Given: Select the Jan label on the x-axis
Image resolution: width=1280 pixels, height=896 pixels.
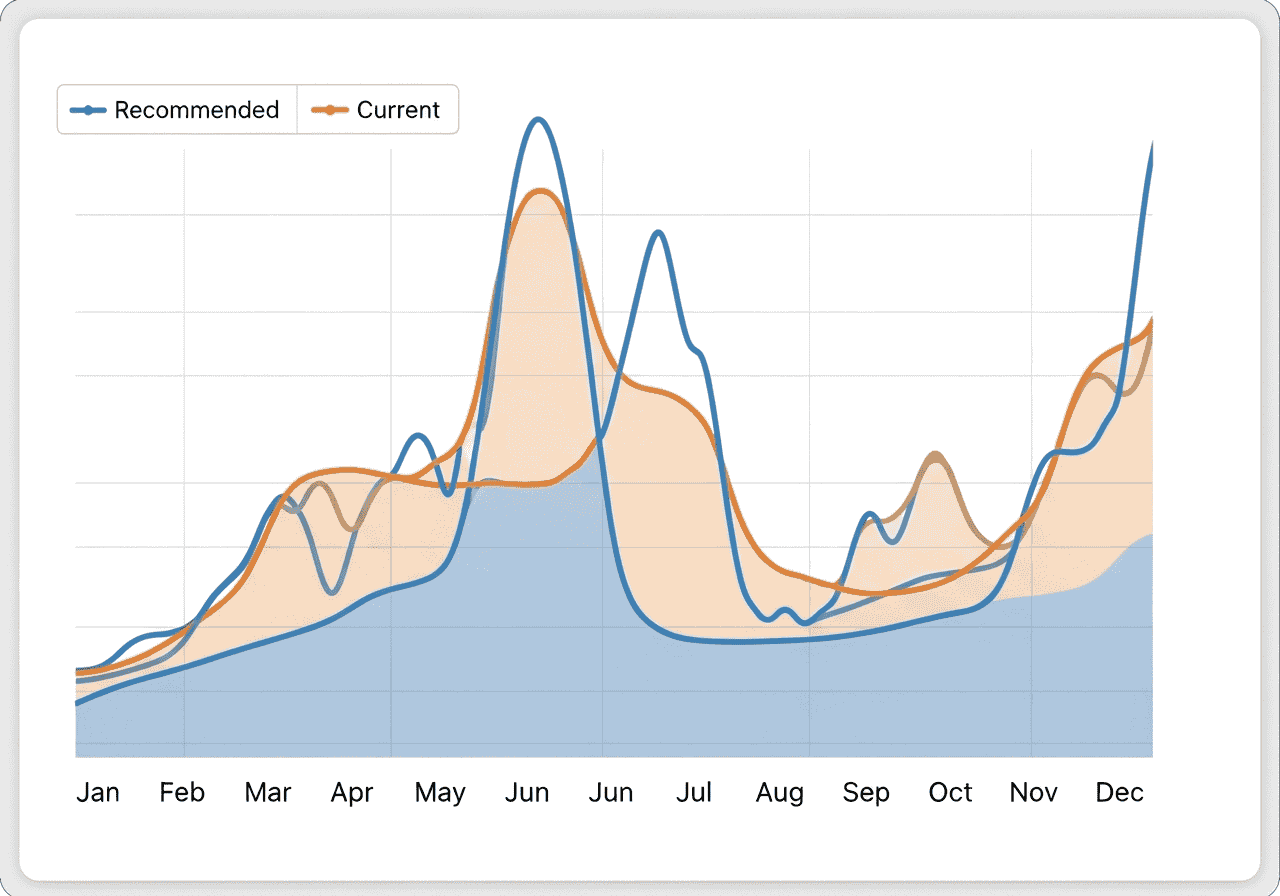Looking at the screenshot, I should (x=98, y=793).
